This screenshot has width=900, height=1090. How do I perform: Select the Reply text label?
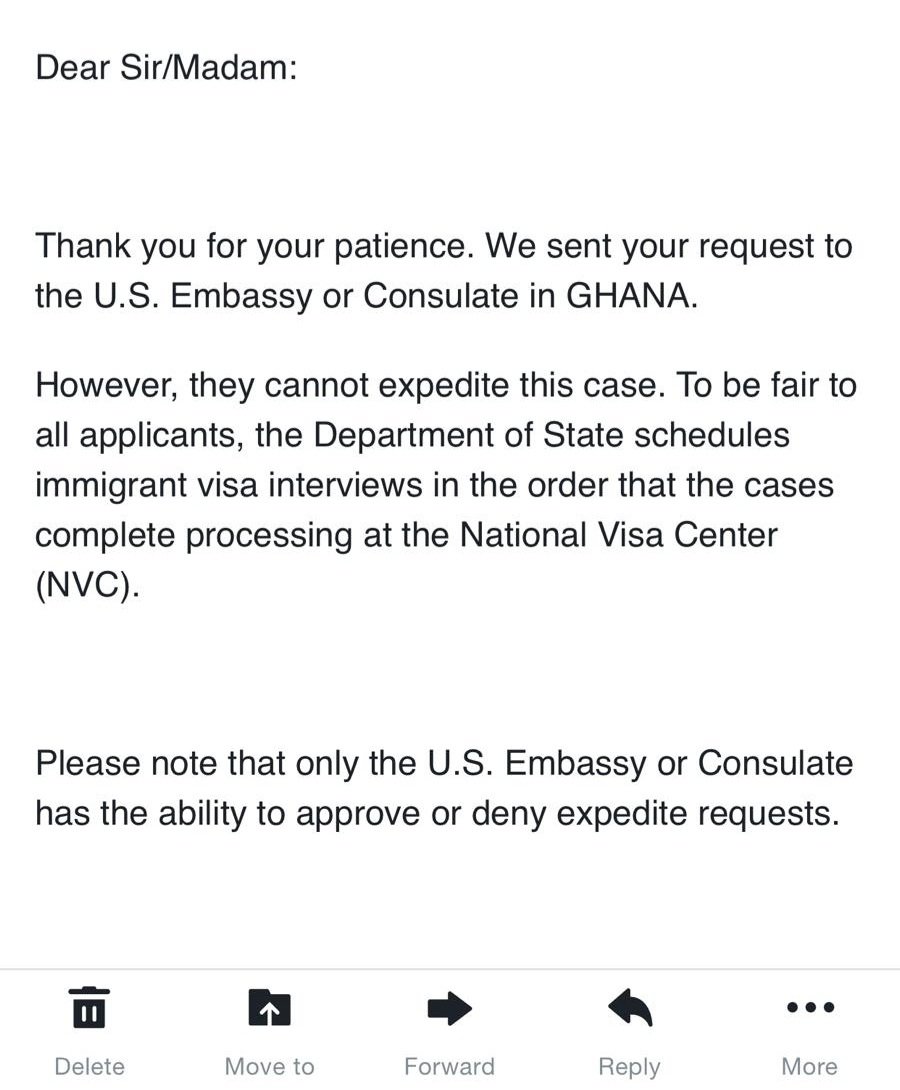tap(630, 1068)
